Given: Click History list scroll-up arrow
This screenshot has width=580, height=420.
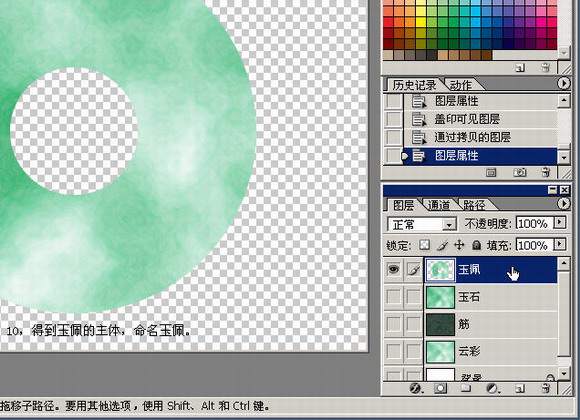Looking at the screenshot, I should (564, 100).
